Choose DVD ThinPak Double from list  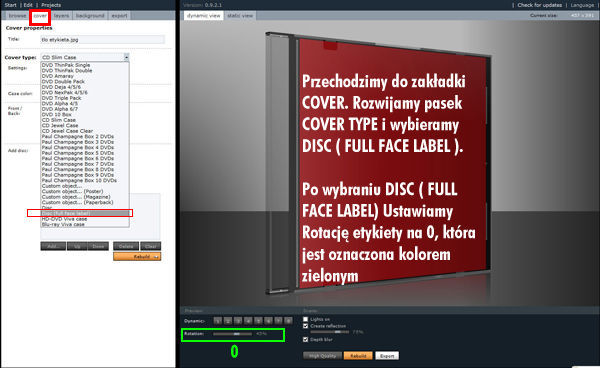(67, 70)
